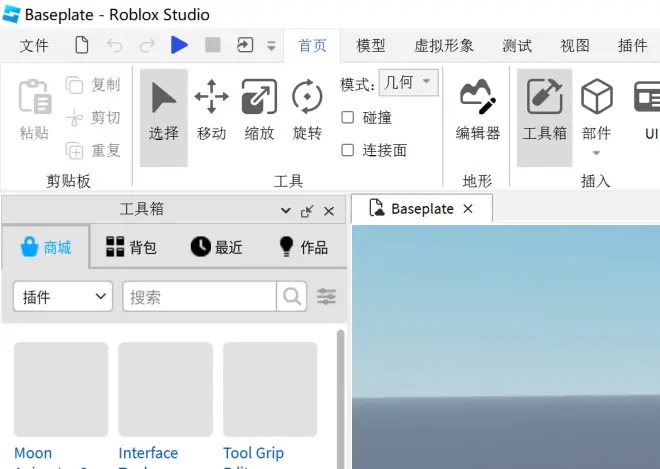Click the undo arrow icon

[x=114, y=45]
